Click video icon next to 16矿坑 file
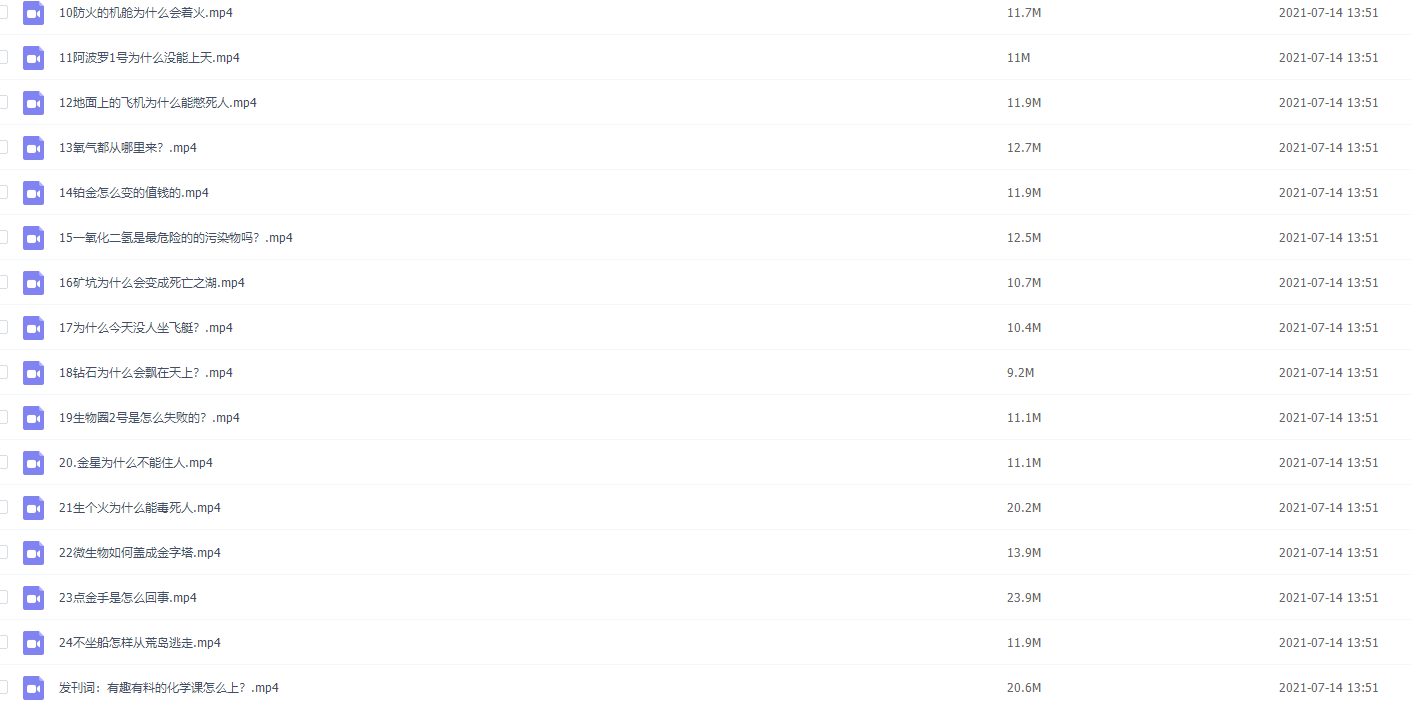This screenshot has width=1411, height=705. [34, 283]
